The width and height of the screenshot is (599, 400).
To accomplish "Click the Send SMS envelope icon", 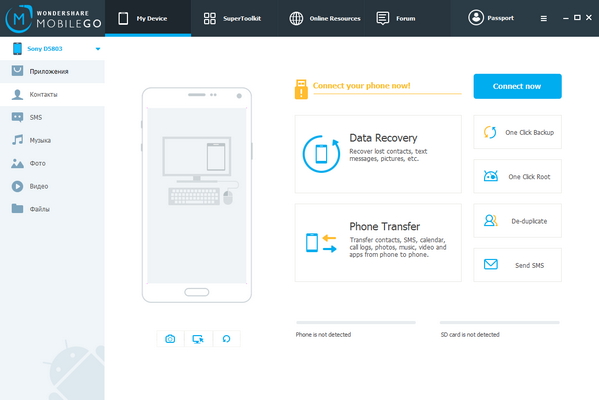I will 491,264.
